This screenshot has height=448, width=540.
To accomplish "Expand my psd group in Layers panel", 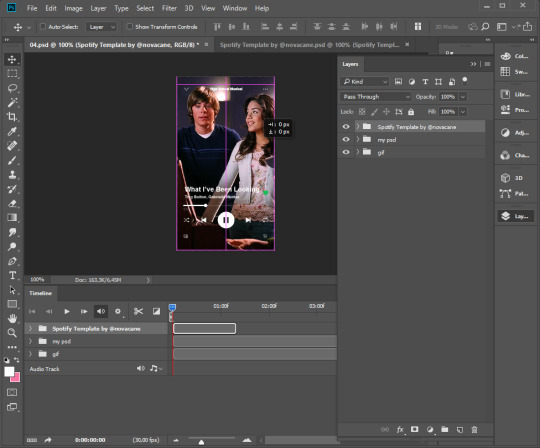I will 358,139.
